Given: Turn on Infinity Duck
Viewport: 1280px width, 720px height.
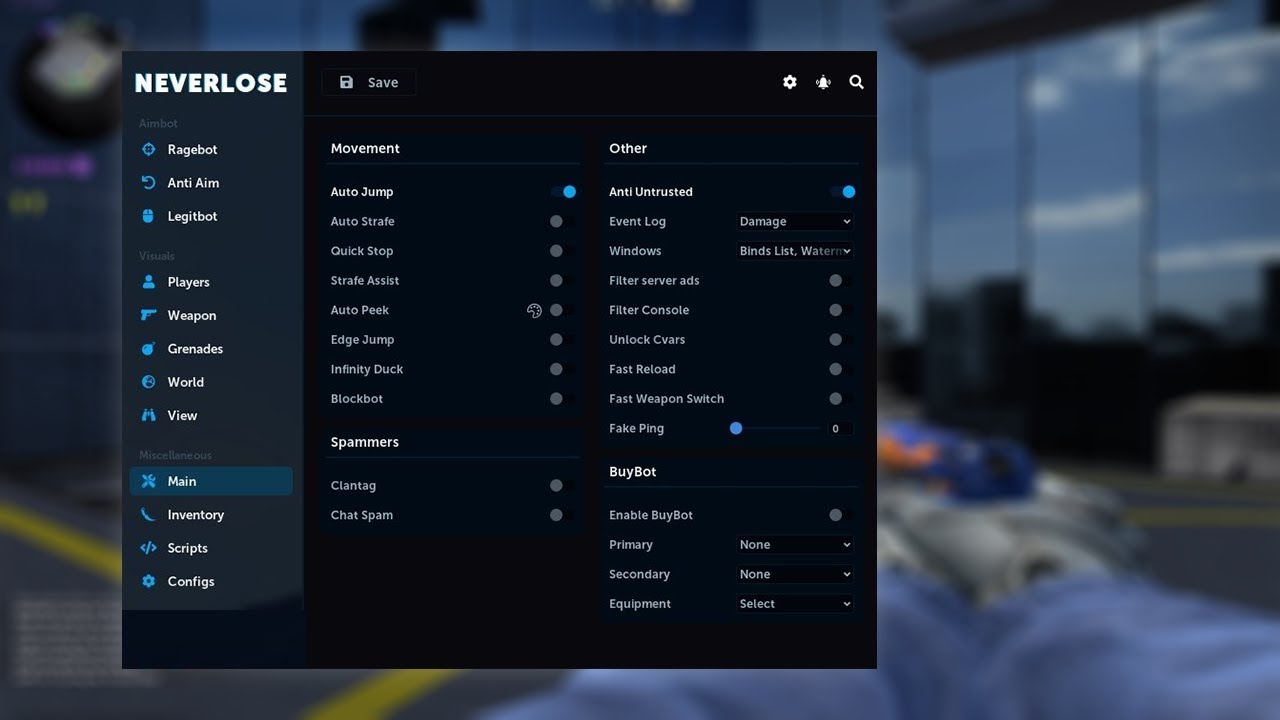Looking at the screenshot, I should pos(563,369).
